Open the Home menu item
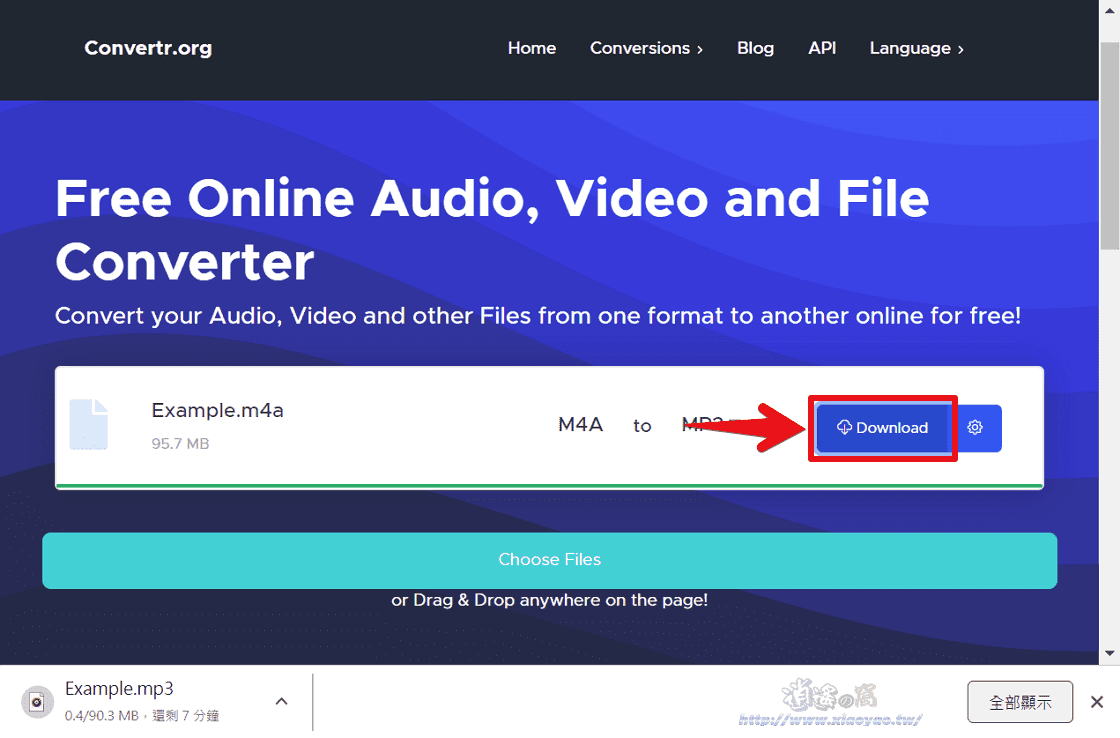 click(x=531, y=48)
